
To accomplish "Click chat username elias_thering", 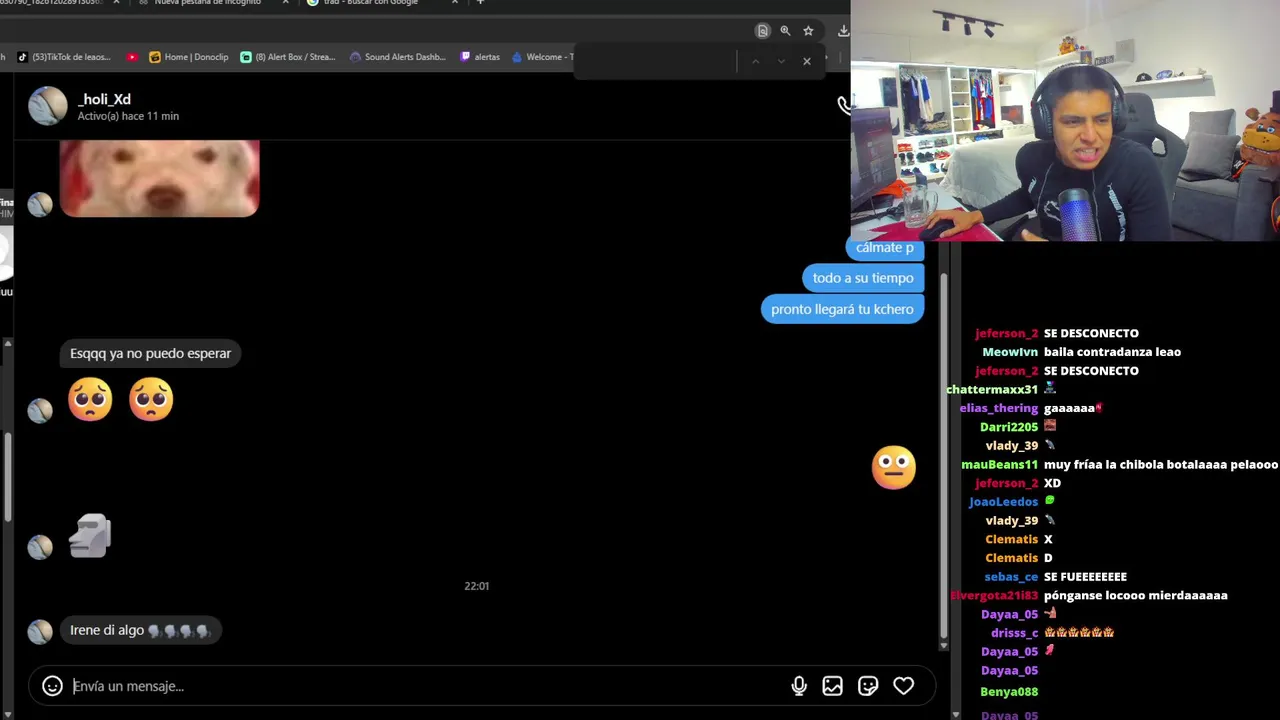I will point(999,408).
